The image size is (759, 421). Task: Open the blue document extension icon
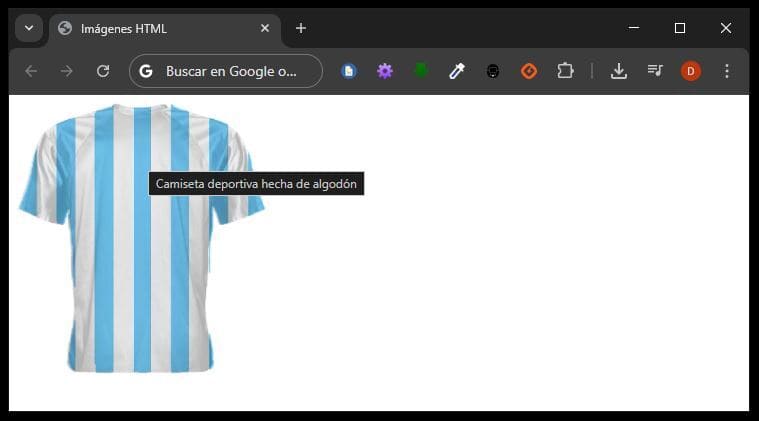coord(349,72)
